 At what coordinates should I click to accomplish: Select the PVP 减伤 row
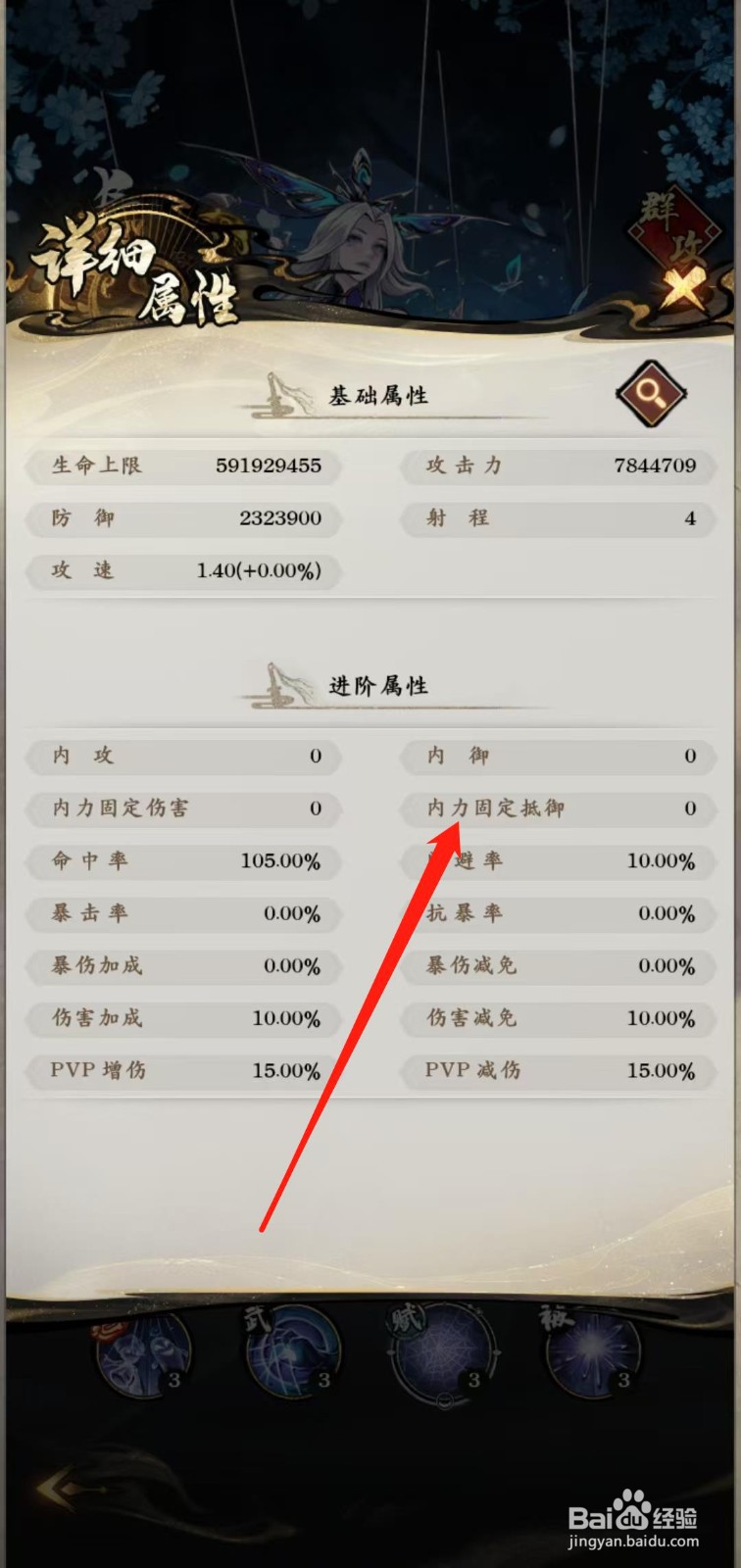click(x=558, y=1071)
